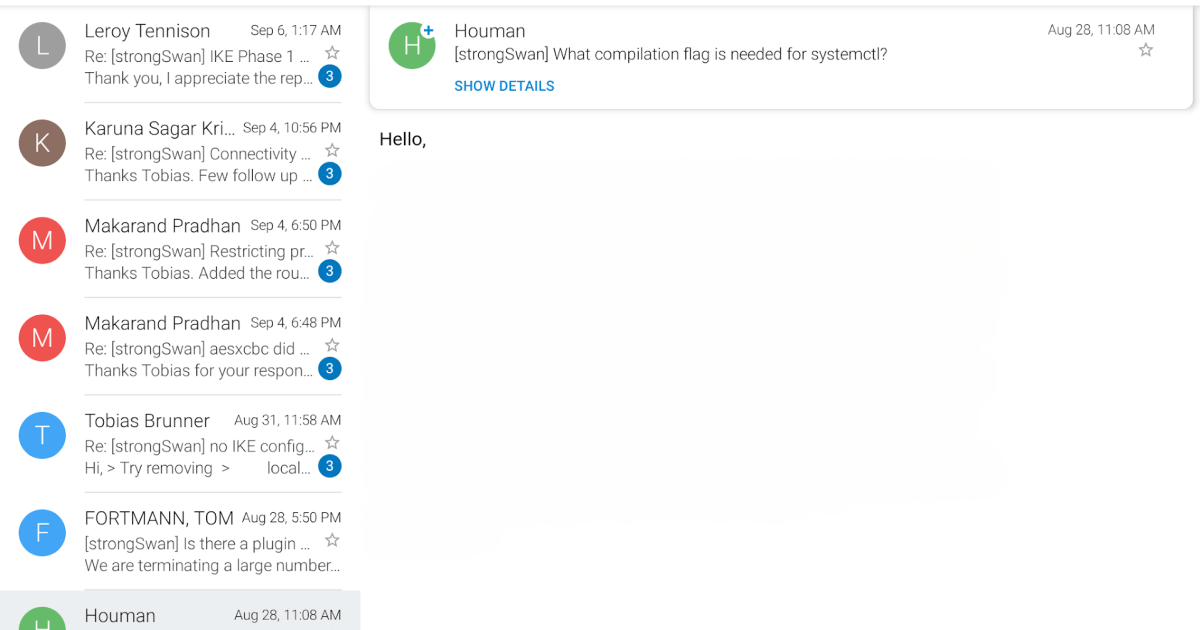Select Leroy Tennison's contact avatar
This screenshot has height=630, width=1200.
click(x=42, y=45)
